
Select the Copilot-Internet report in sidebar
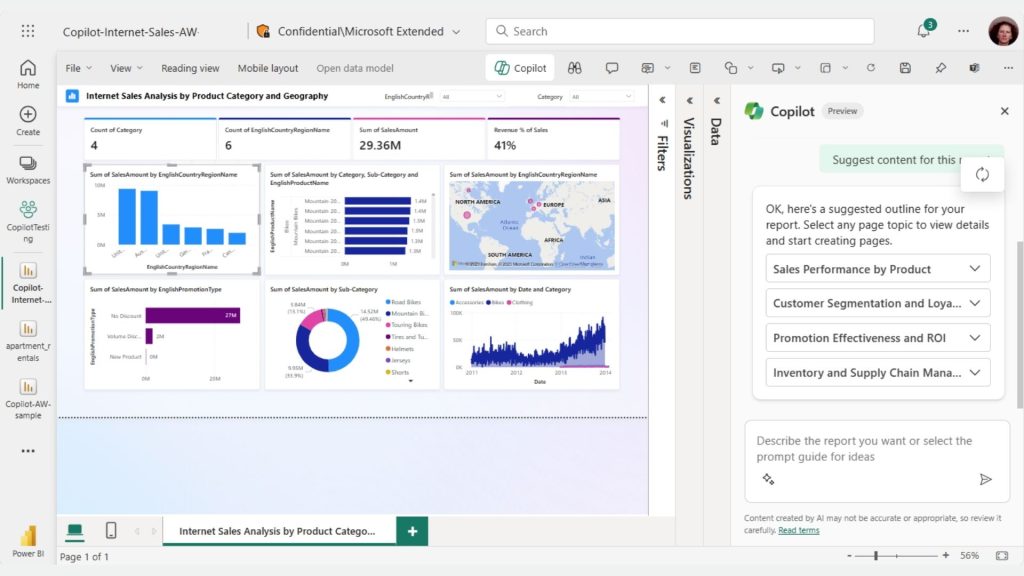(27, 284)
